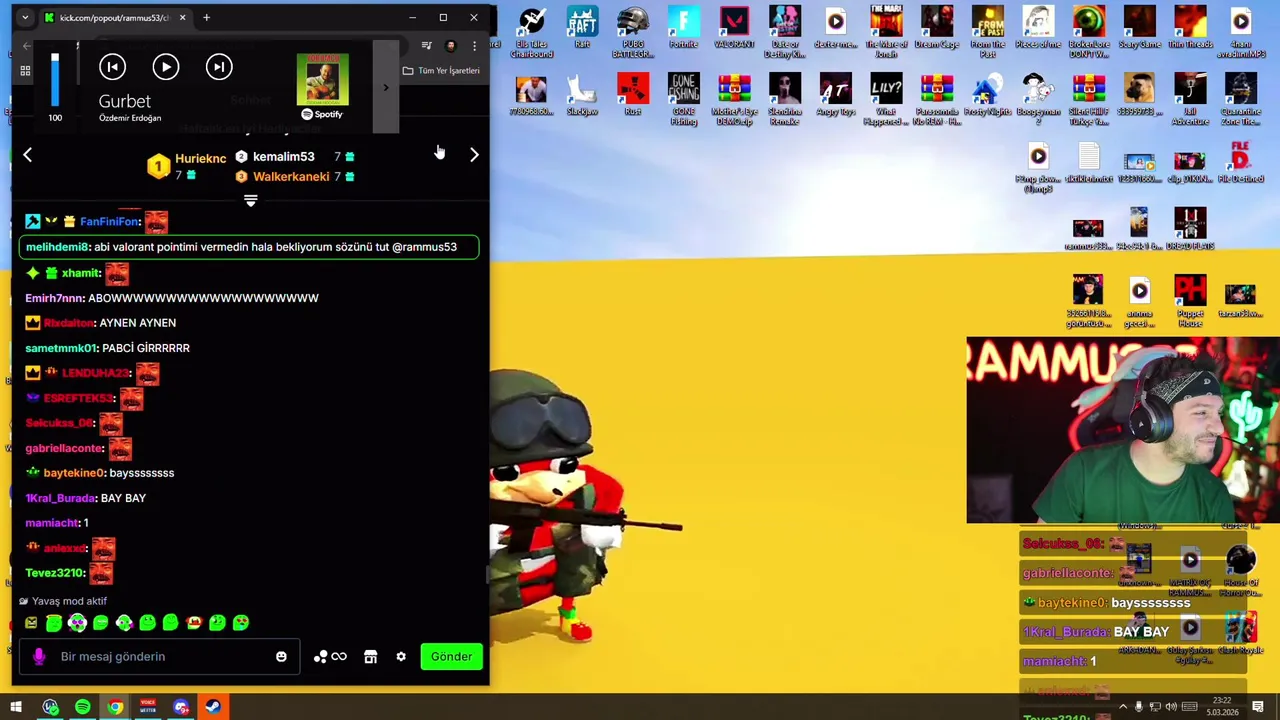Select the Rust desktop shortcut
This screenshot has height=720, width=1280.
(633, 95)
